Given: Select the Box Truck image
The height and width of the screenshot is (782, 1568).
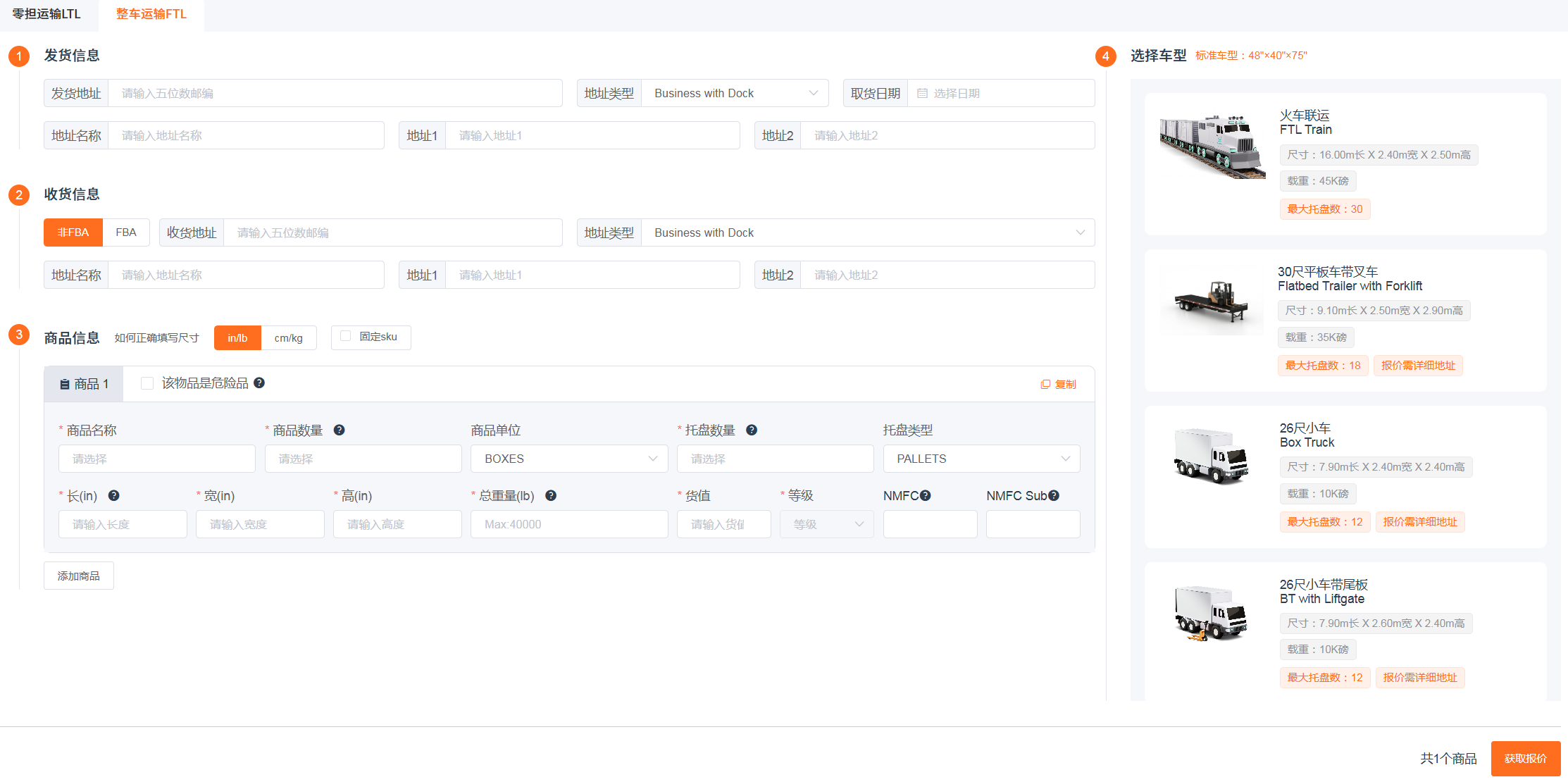Looking at the screenshot, I should click(1212, 456).
